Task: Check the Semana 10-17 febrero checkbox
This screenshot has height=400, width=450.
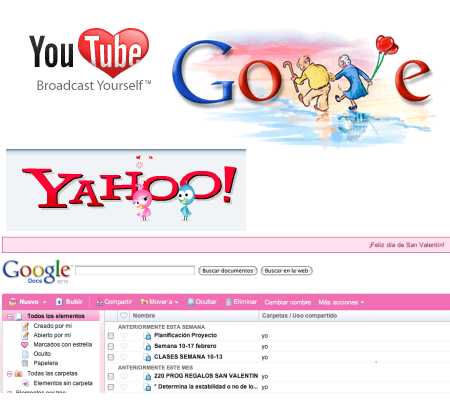Action: click(111, 347)
